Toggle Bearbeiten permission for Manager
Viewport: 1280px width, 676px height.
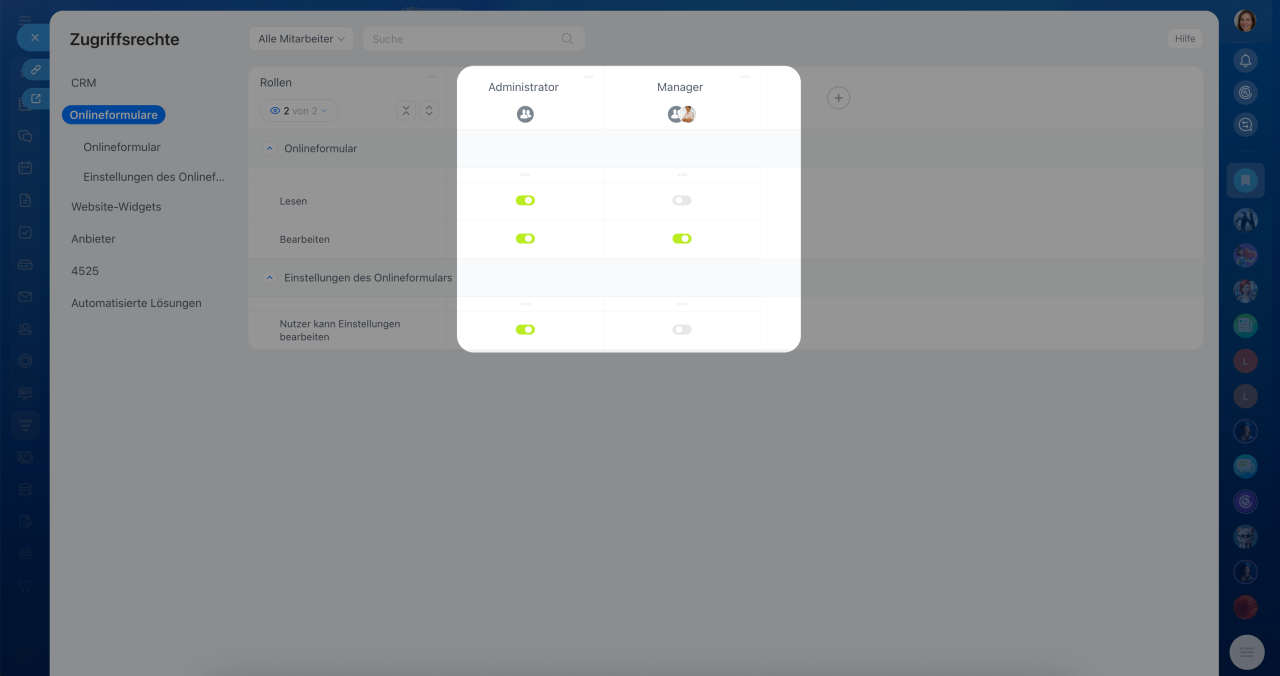pos(682,239)
